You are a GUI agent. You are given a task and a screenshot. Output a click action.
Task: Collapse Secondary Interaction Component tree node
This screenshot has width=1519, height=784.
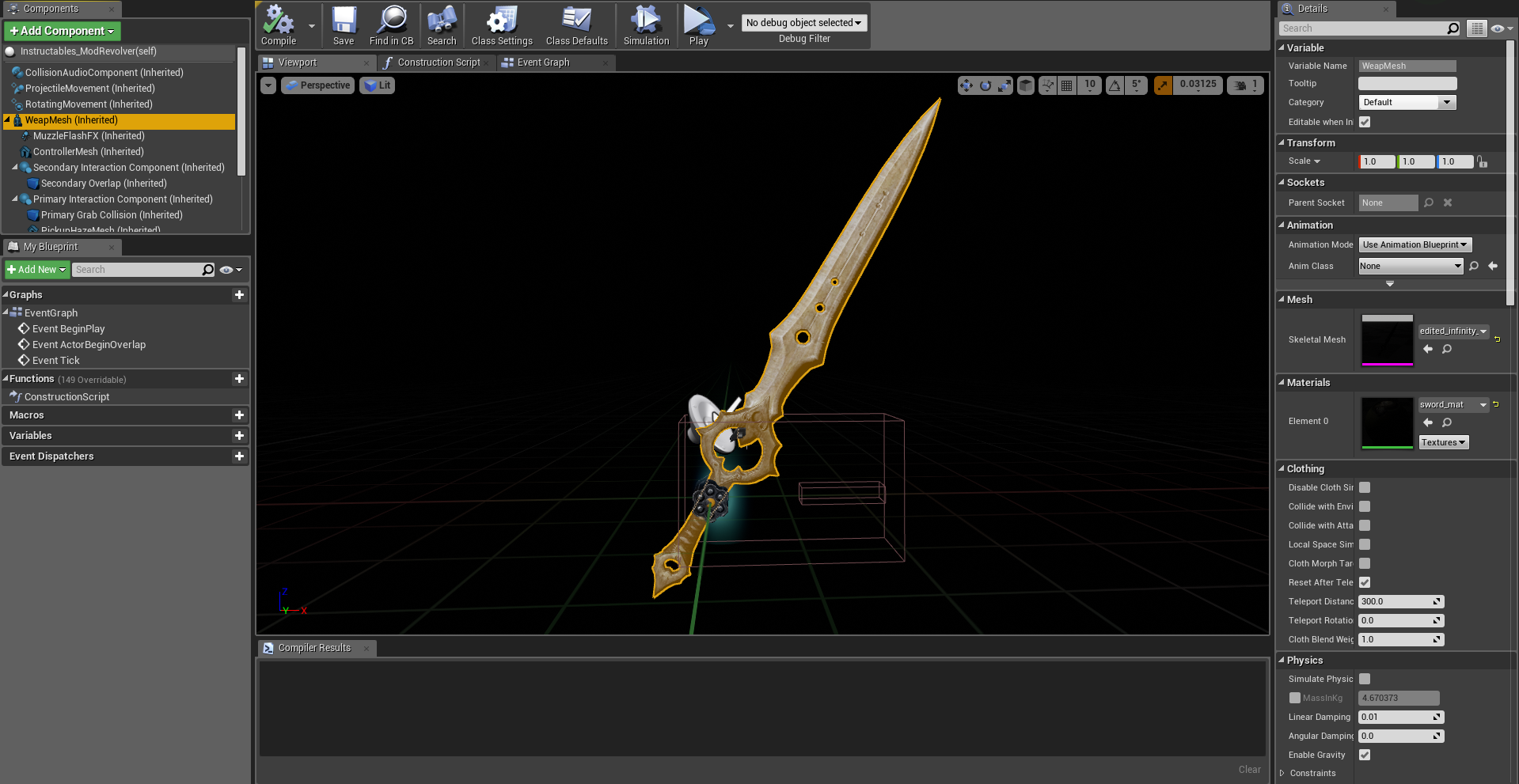click(x=15, y=167)
